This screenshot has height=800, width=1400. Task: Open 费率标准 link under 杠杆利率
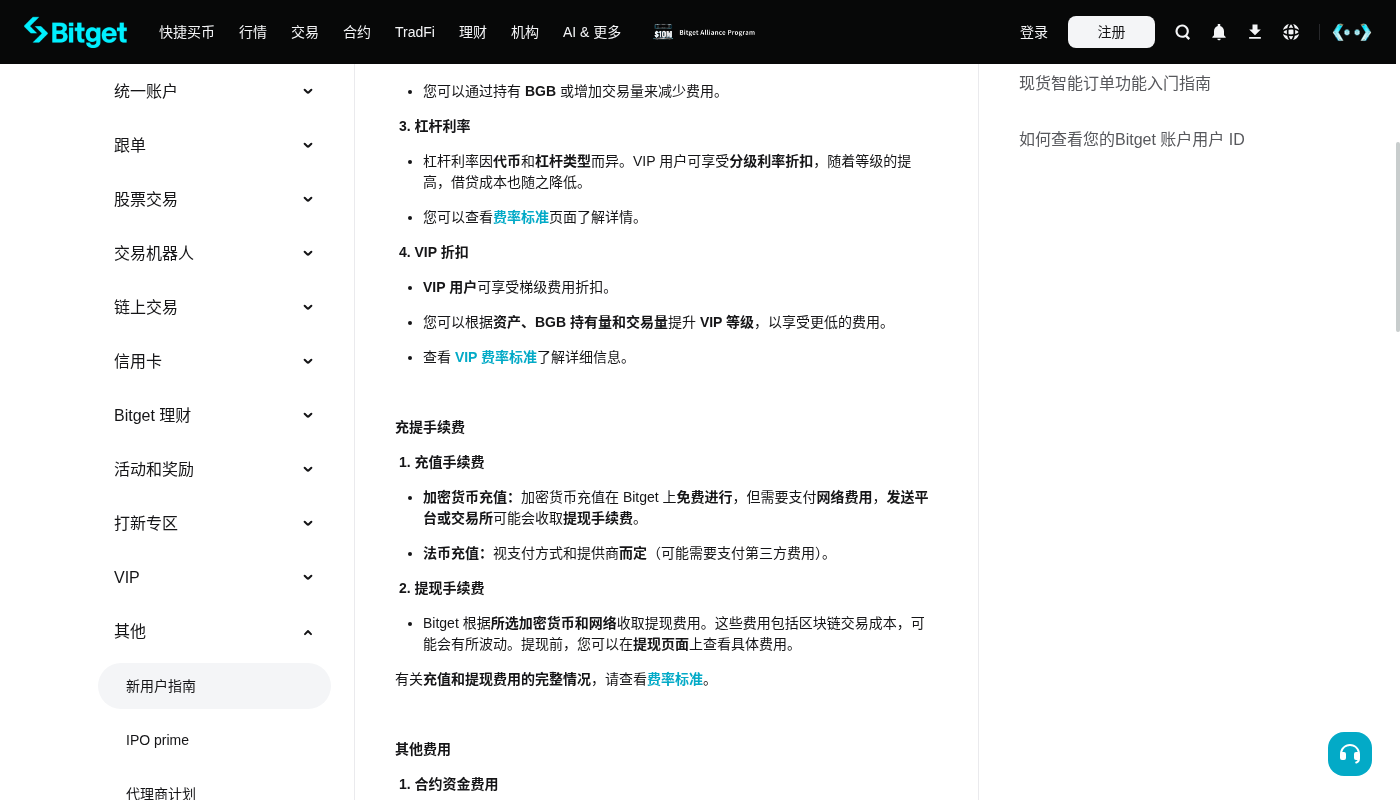(521, 217)
